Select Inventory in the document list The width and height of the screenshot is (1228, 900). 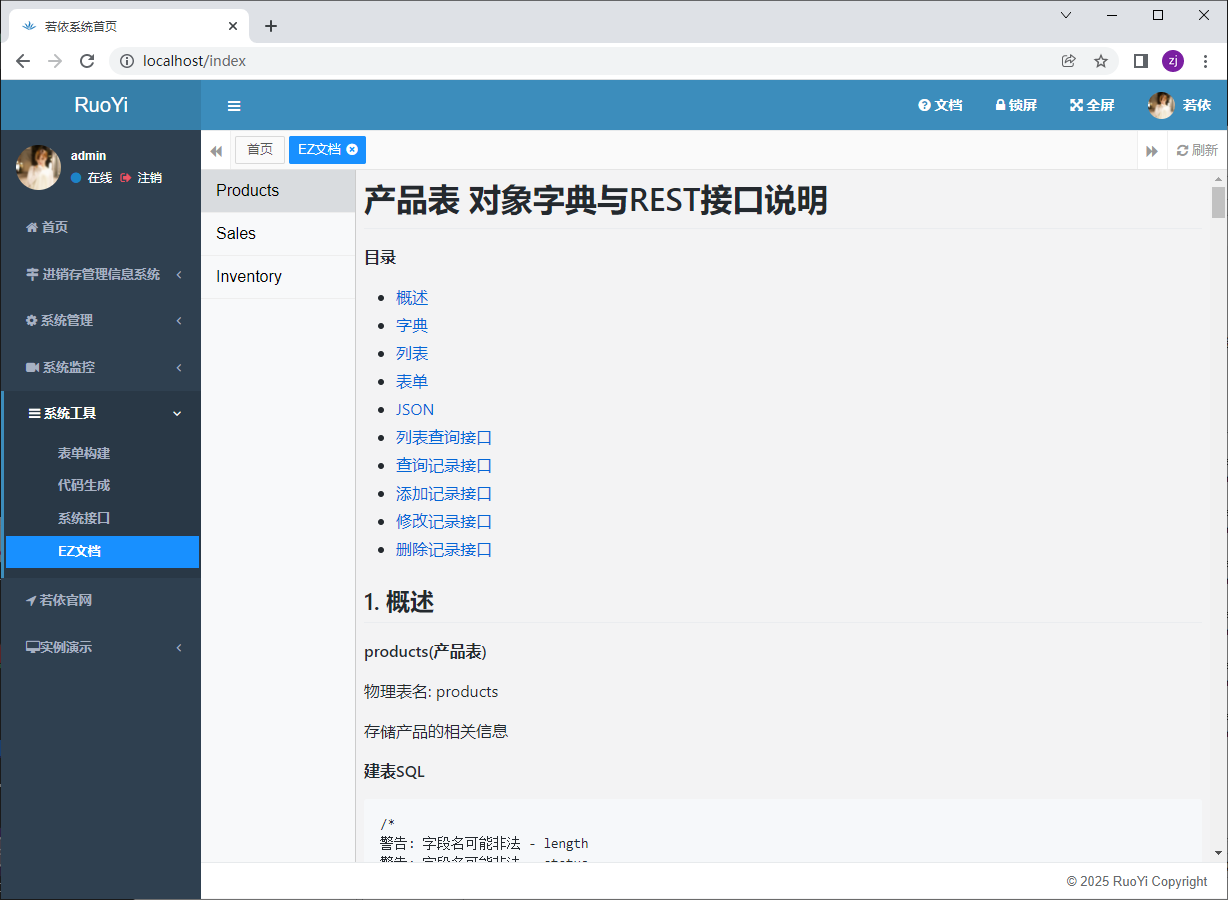point(249,276)
